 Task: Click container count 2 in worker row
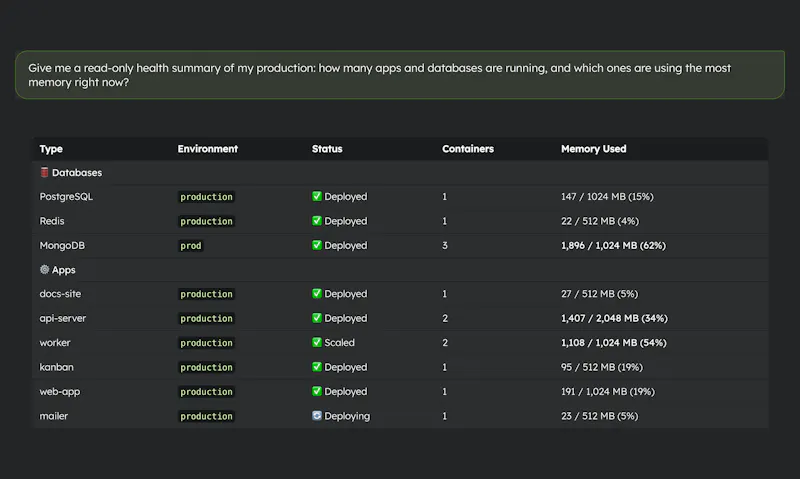pos(445,343)
